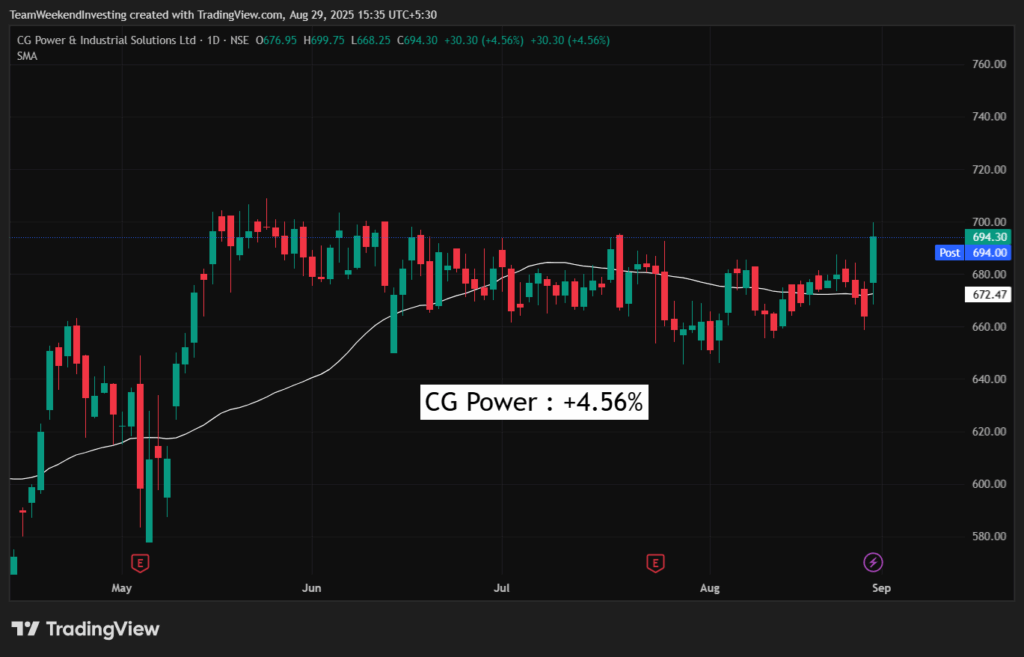Click the 640.00 price axis label
Viewport: 1024px width, 657px height.
[x=989, y=379]
